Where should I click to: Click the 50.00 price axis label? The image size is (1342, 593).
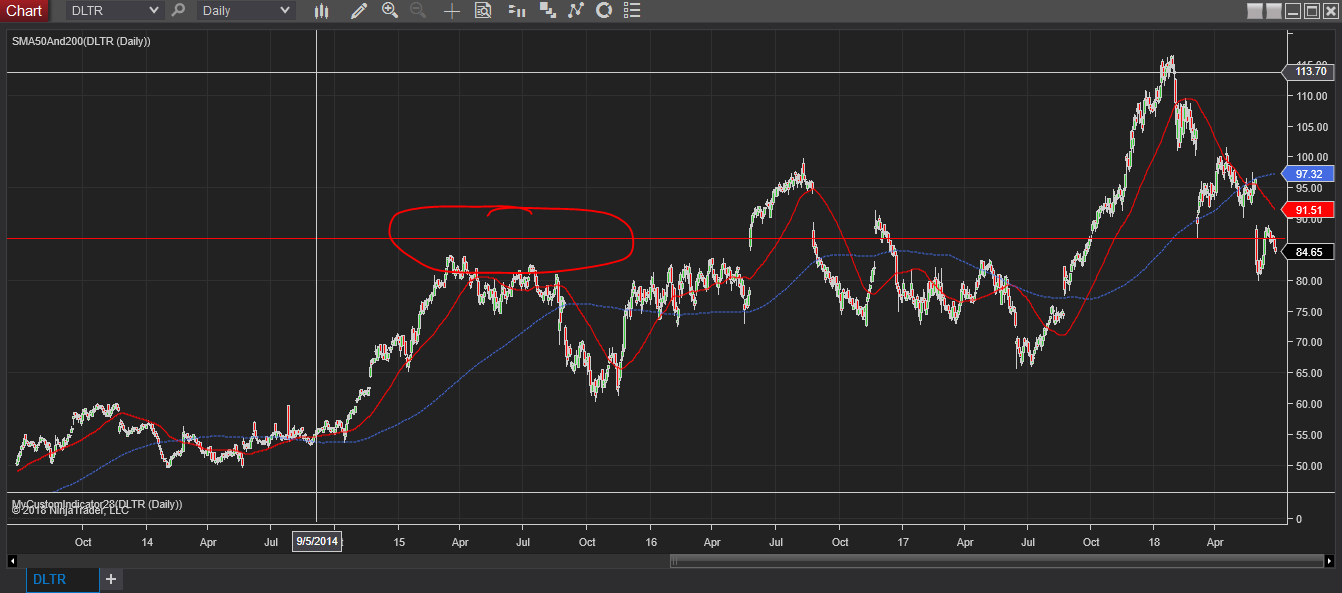(x=1312, y=466)
